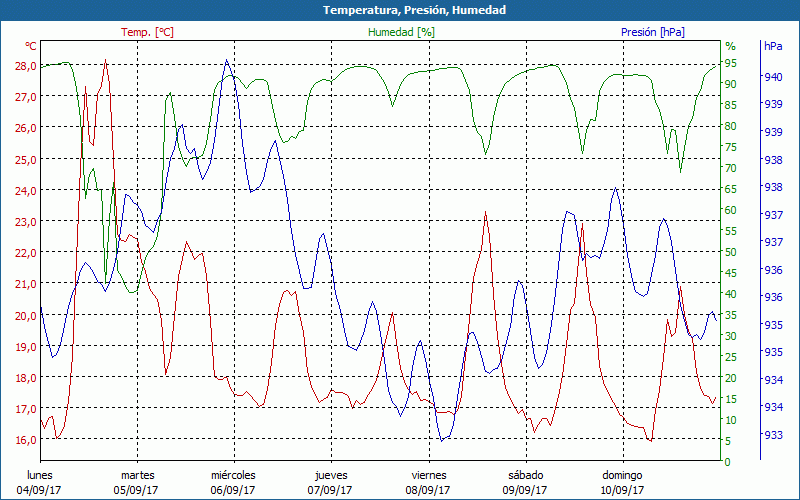Click the 04/09/17 date label
The width and height of the screenshot is (800, 500).
[x=40, y=490]
